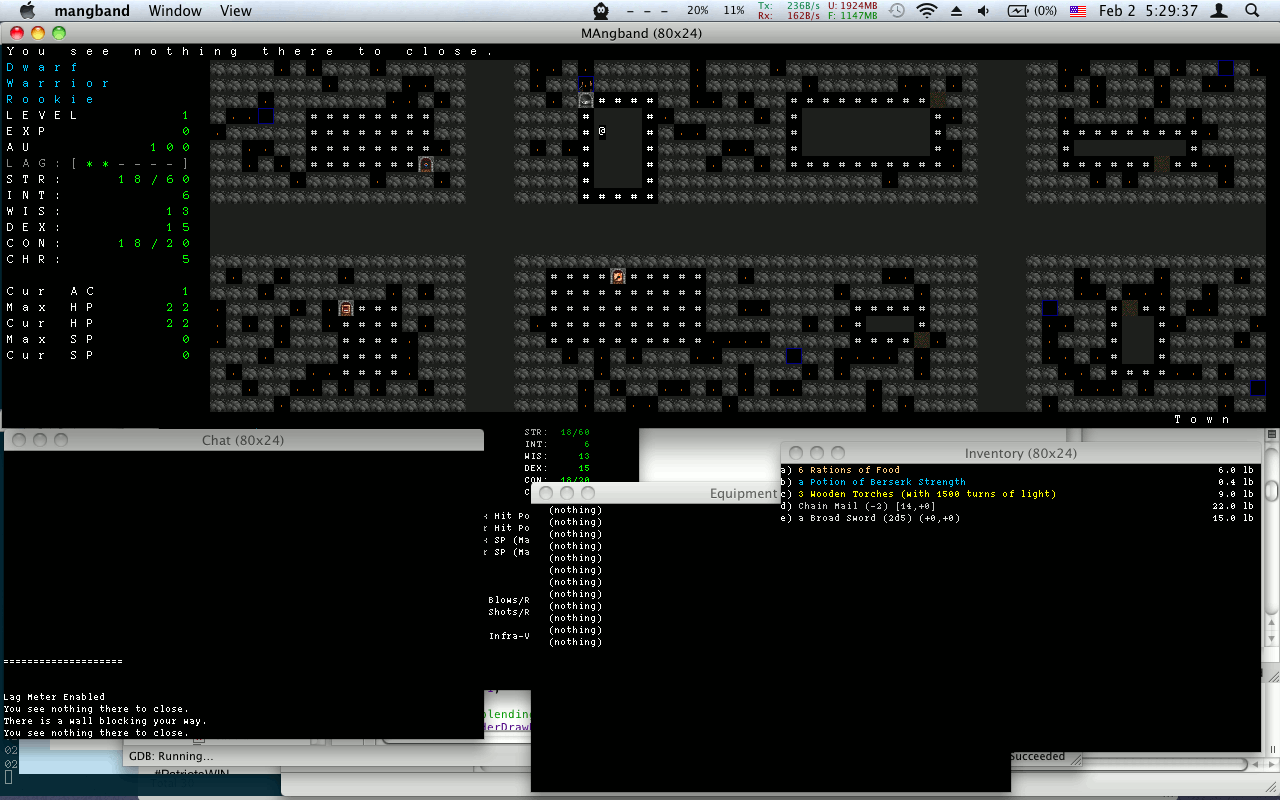Open the US flag input menu

point(1078,11)
